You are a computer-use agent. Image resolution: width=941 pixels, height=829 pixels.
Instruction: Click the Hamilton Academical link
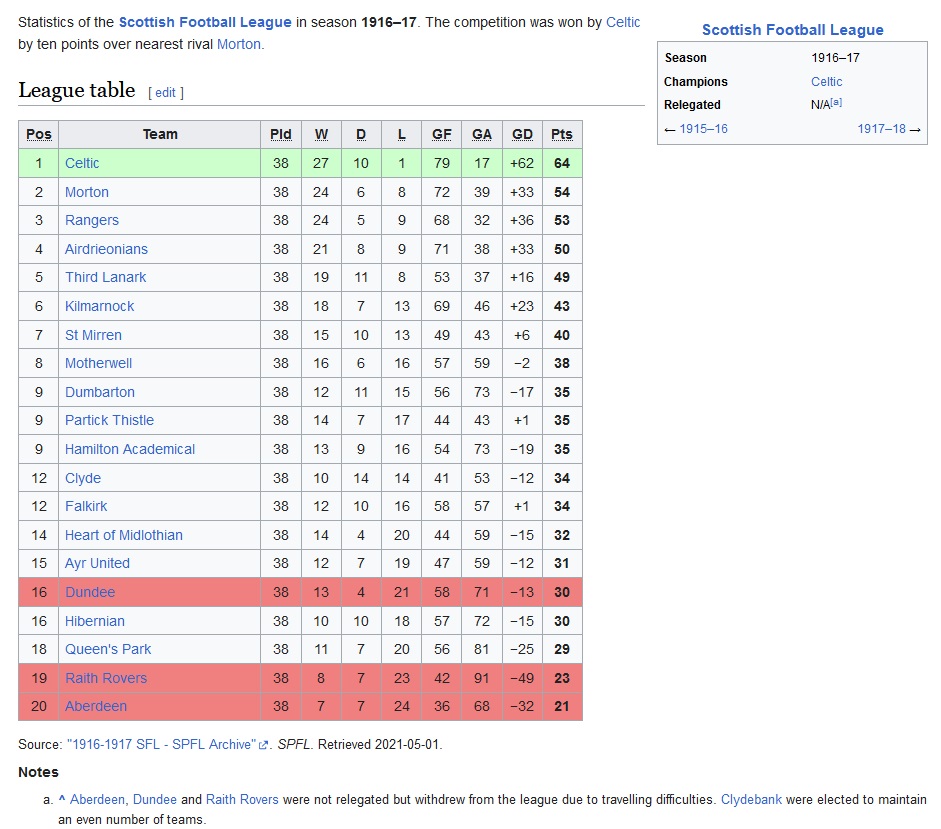pyautogui.click(x=130, y=449)
